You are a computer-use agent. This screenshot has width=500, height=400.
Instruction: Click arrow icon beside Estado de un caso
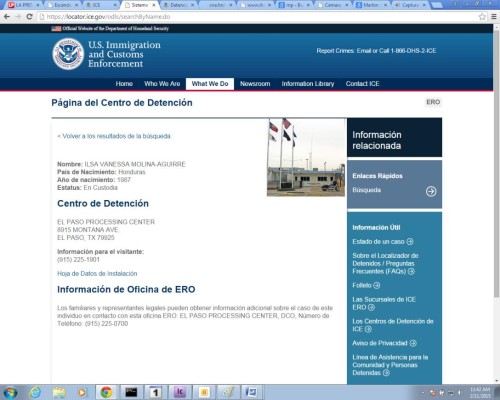point(410,241)
